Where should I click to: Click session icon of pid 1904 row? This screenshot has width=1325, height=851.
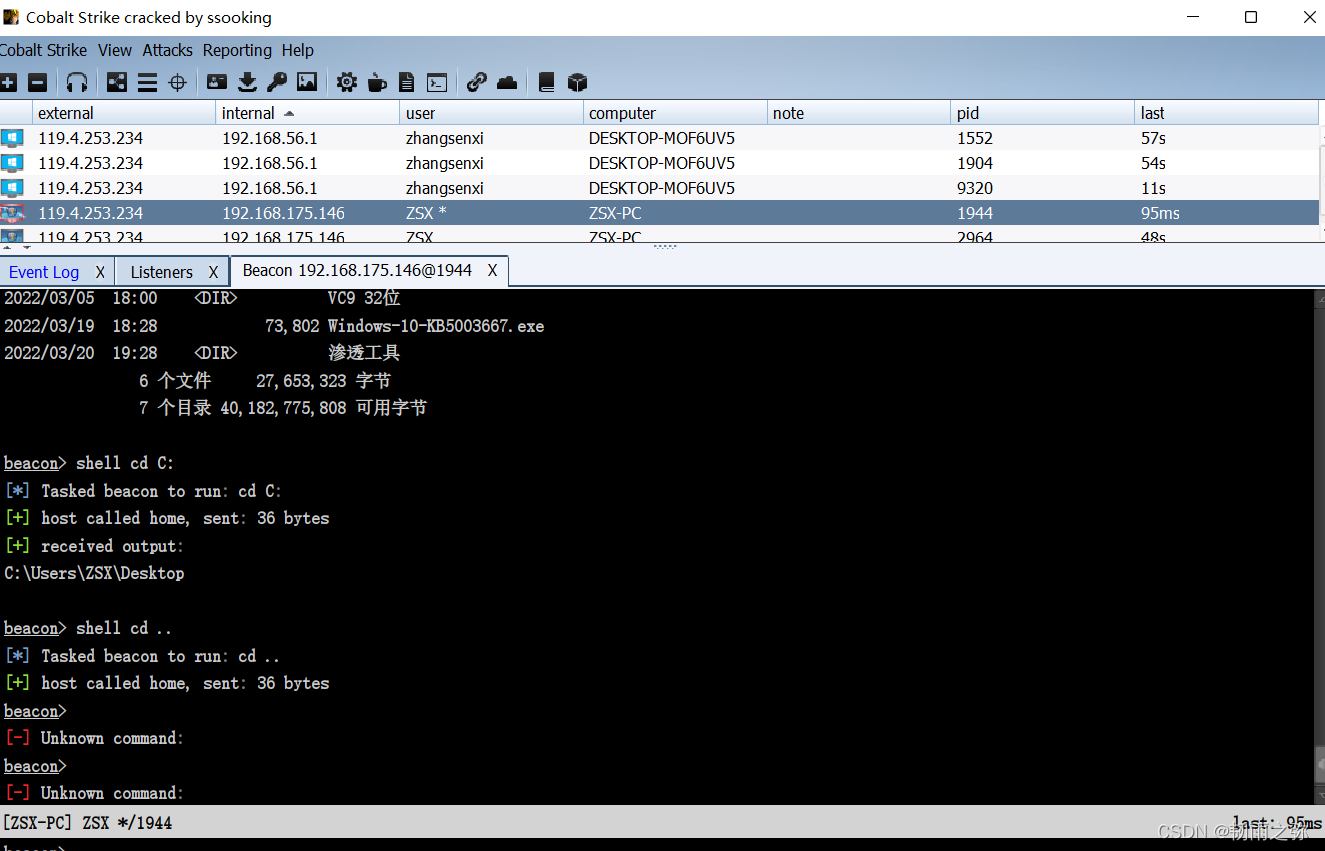(12, 163)
